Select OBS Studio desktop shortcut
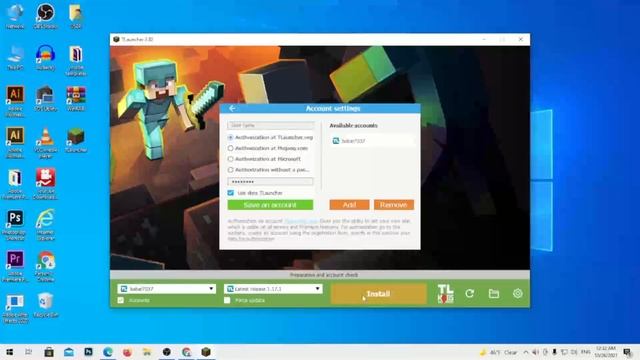Screen dimensions: 640x360 tap(45, 17)
